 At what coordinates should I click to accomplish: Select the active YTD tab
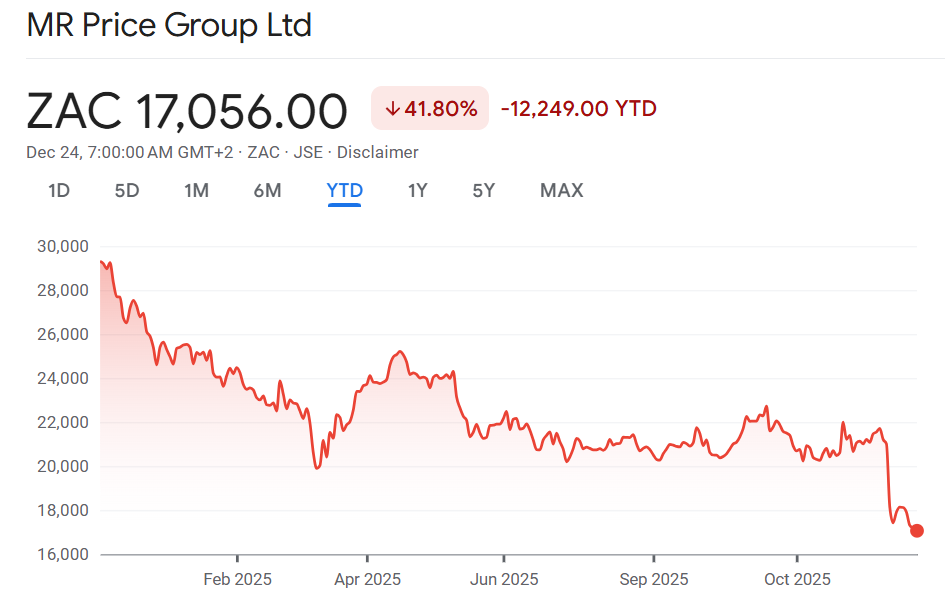pyautogui.click(x=344, y=190)
